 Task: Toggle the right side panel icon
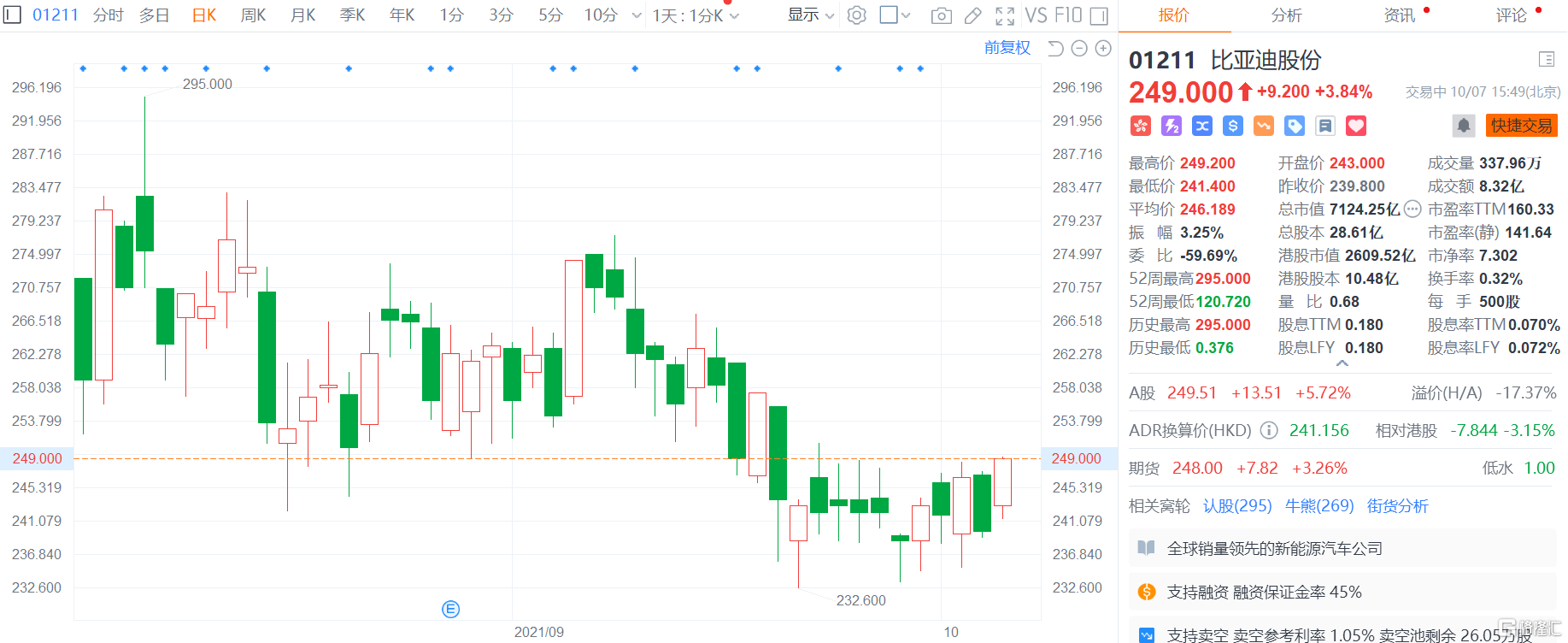point(1100,15)
